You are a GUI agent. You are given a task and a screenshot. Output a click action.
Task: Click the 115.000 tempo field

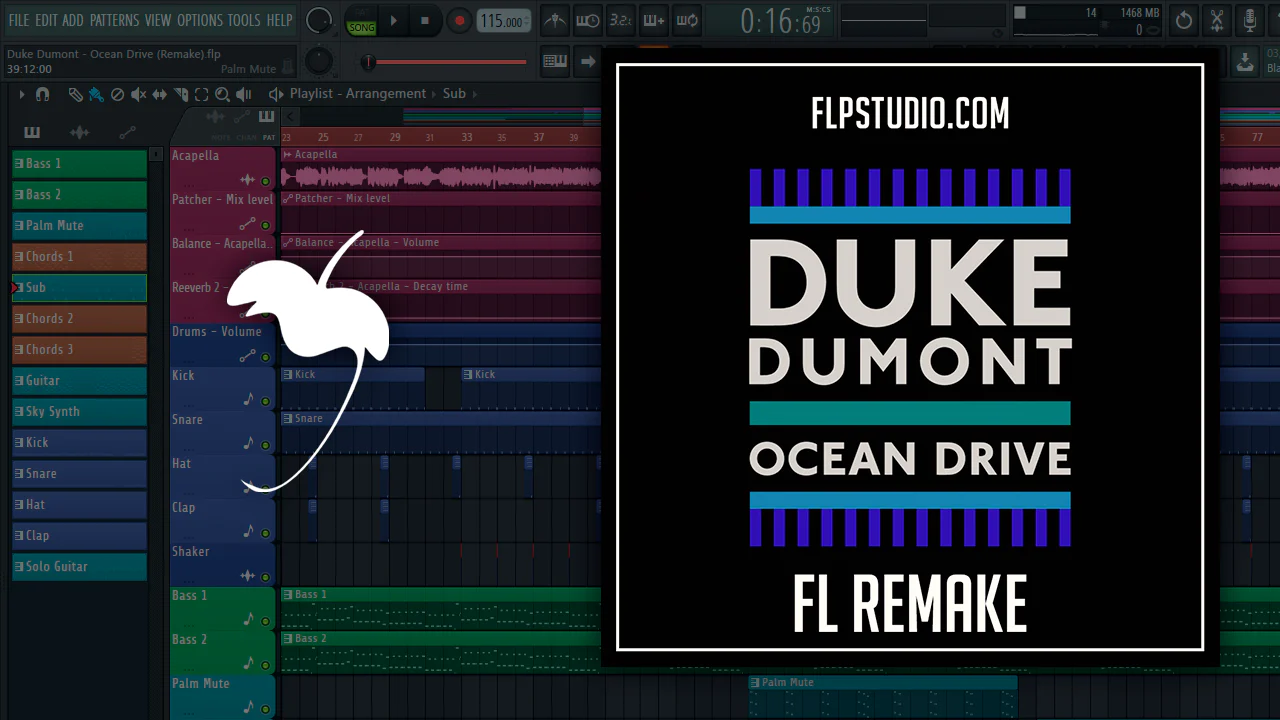click(503, 21)
